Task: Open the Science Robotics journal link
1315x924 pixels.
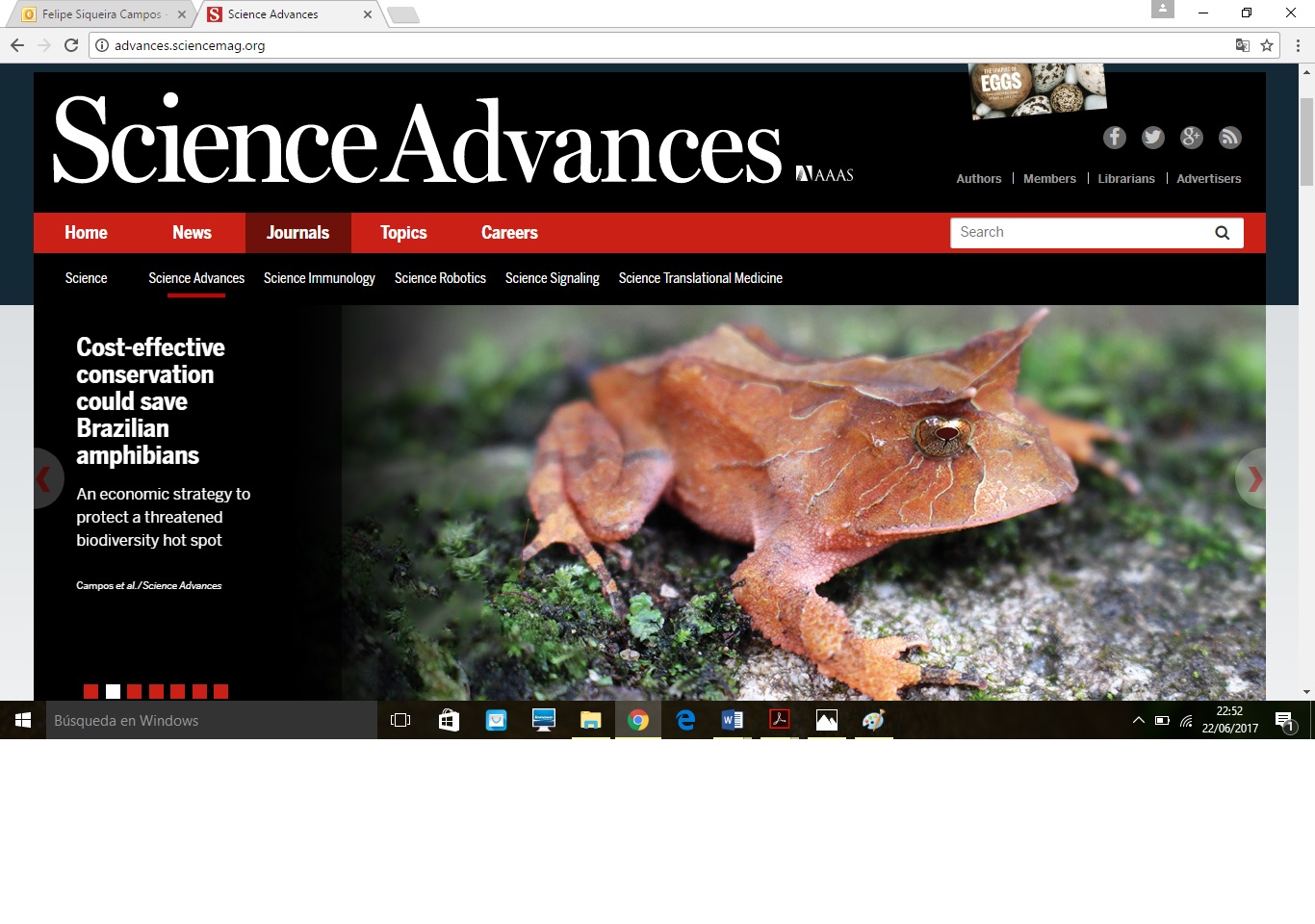Action: pos(440,278)
